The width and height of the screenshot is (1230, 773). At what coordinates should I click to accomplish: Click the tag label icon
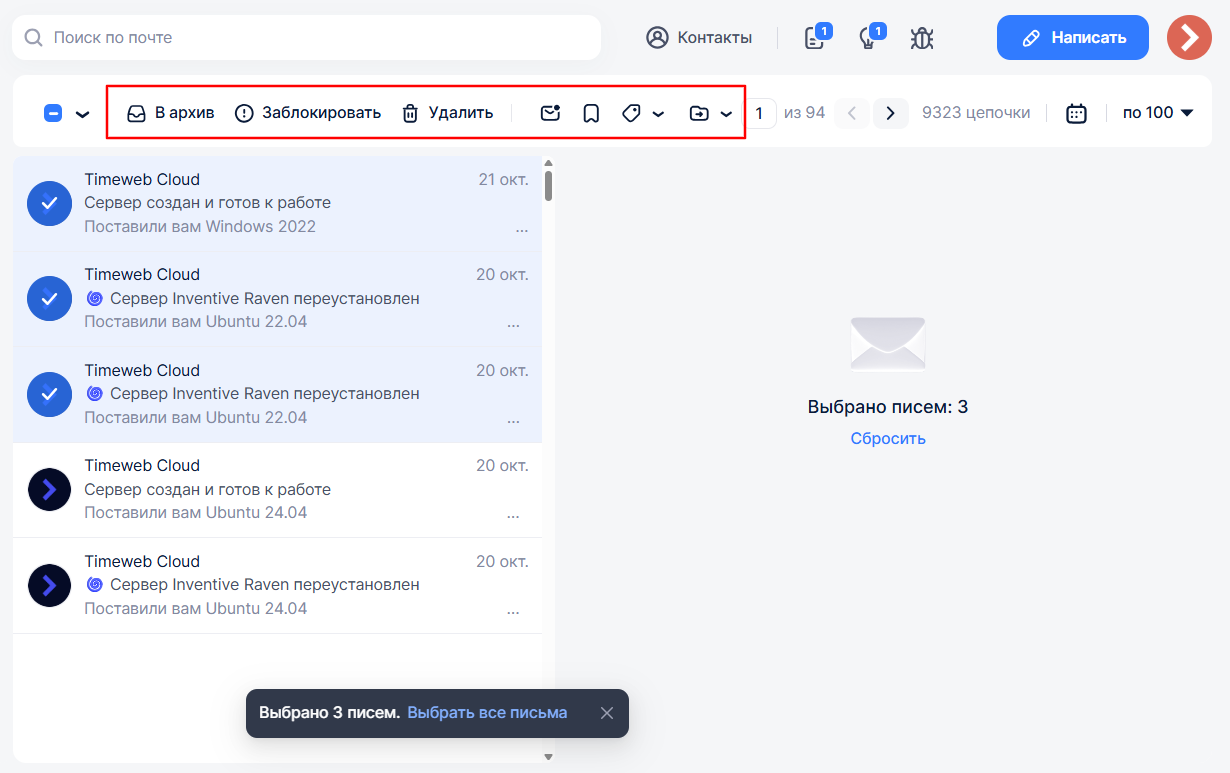pos(631,113)
